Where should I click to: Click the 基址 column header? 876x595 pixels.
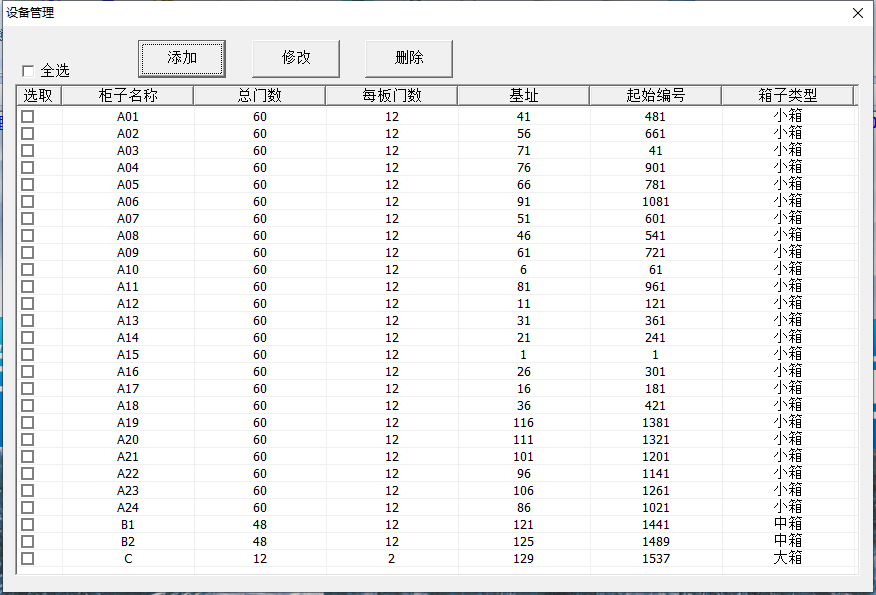pos(523,96)
